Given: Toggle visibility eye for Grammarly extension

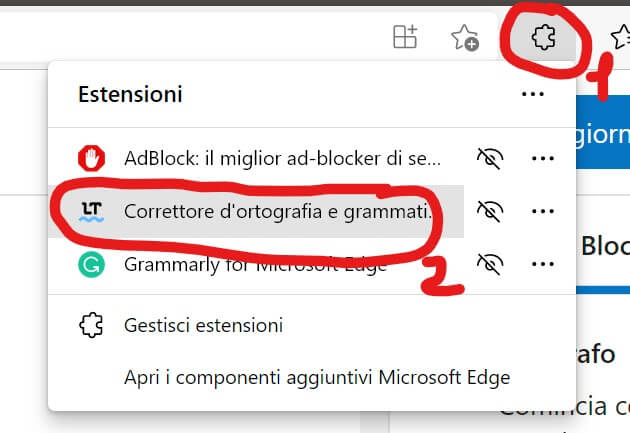Looking at the screenshot, I should pos(489,264).
